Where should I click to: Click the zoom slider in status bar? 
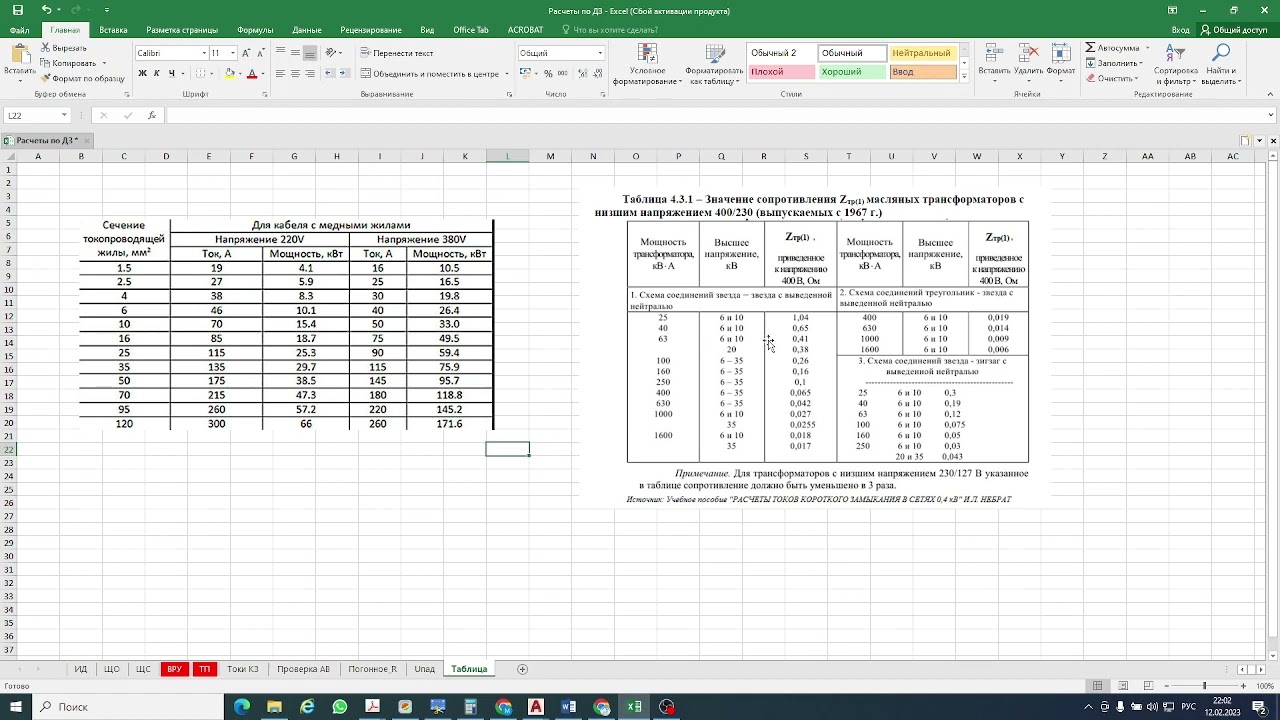[1204, 686]
